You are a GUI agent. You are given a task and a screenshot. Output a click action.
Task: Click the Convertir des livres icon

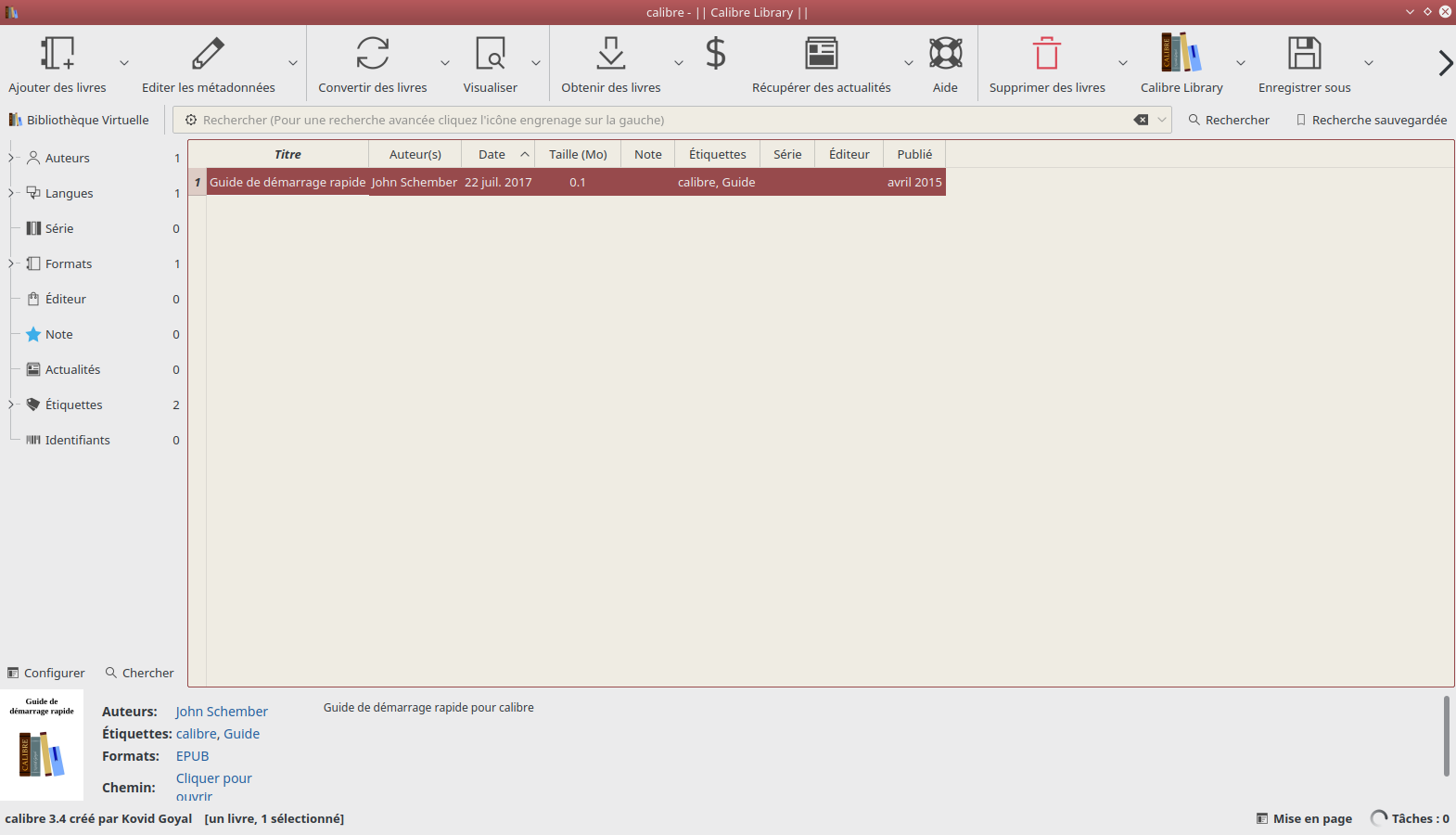pyautogui.click(x=373, y=53)
